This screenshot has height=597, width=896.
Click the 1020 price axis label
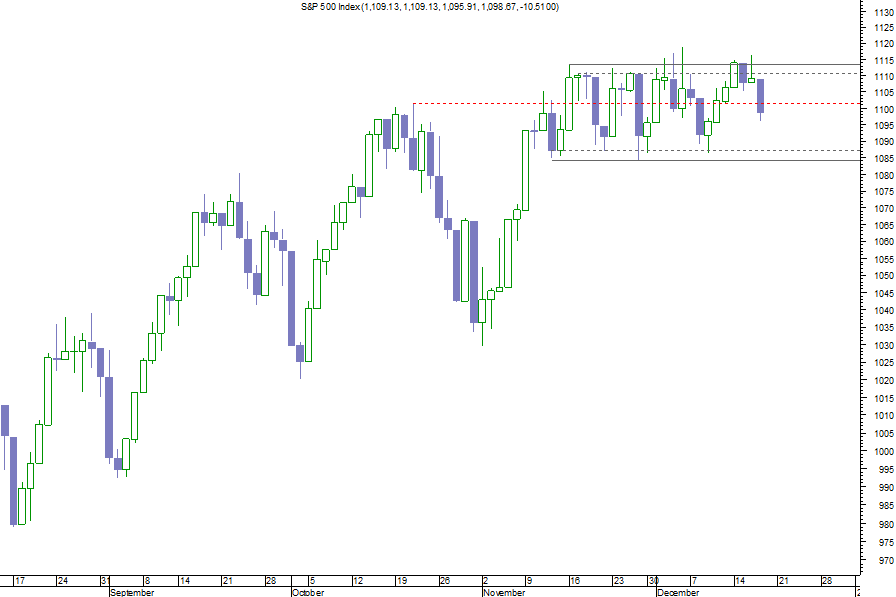click(884, 380)
